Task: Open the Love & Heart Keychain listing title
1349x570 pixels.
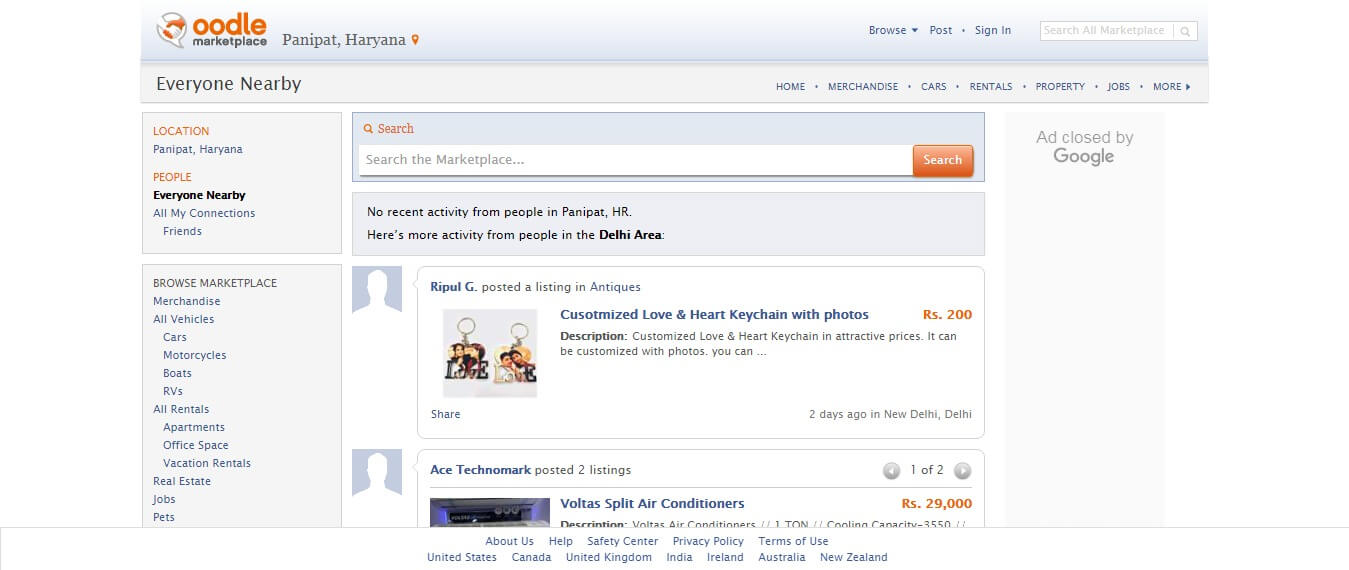Action: [714, 314]
